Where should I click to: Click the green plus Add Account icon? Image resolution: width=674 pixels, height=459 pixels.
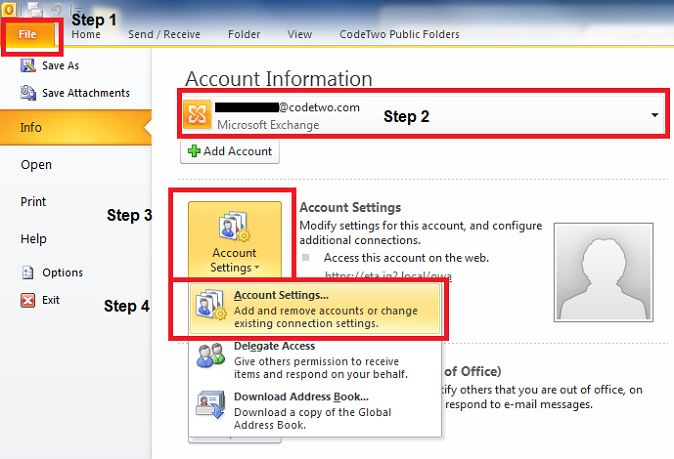click(194, 151)
